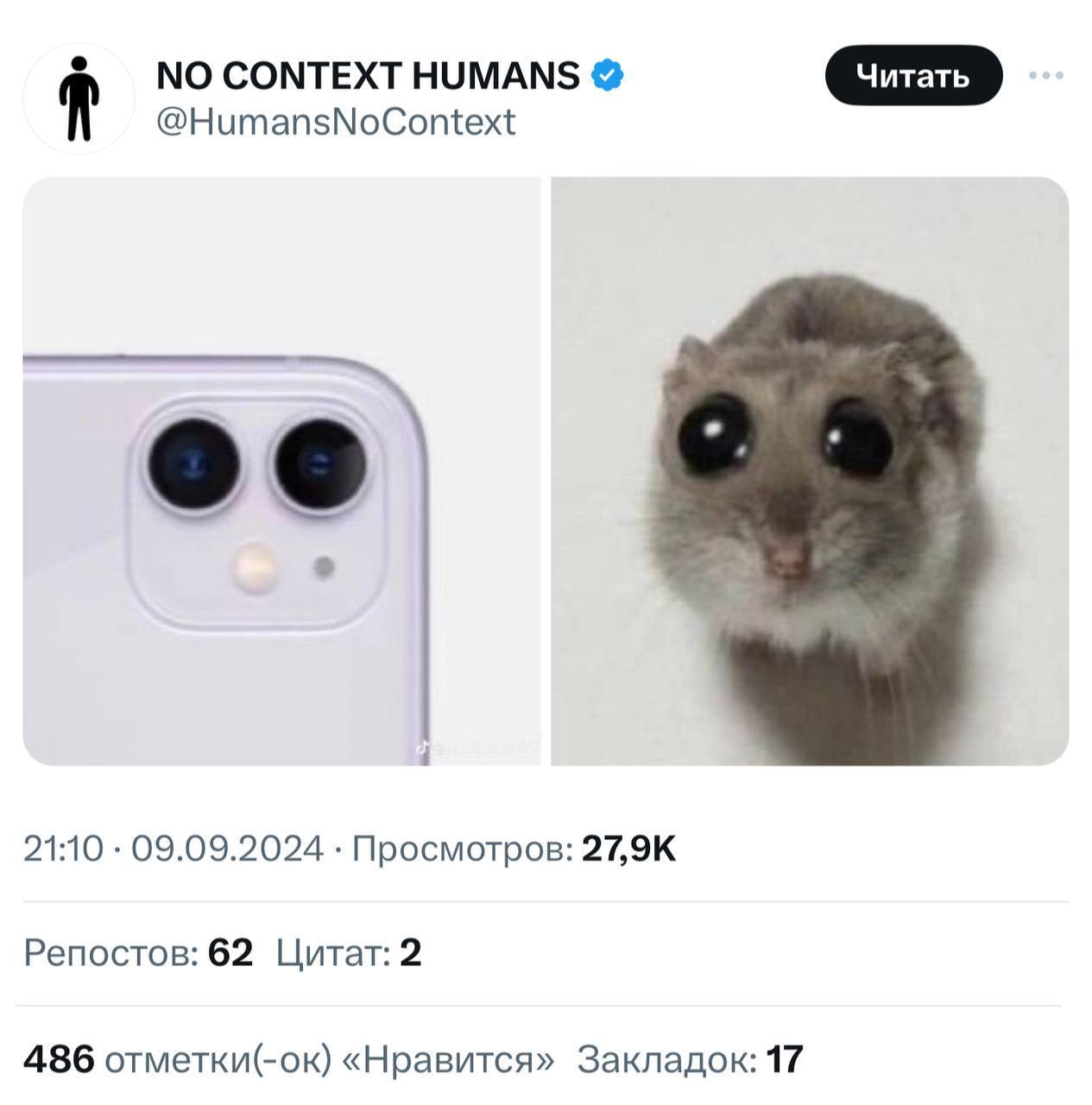The image size is (1092, 1105).
Task: Open the 27,9K views counter
Action: 630,849
